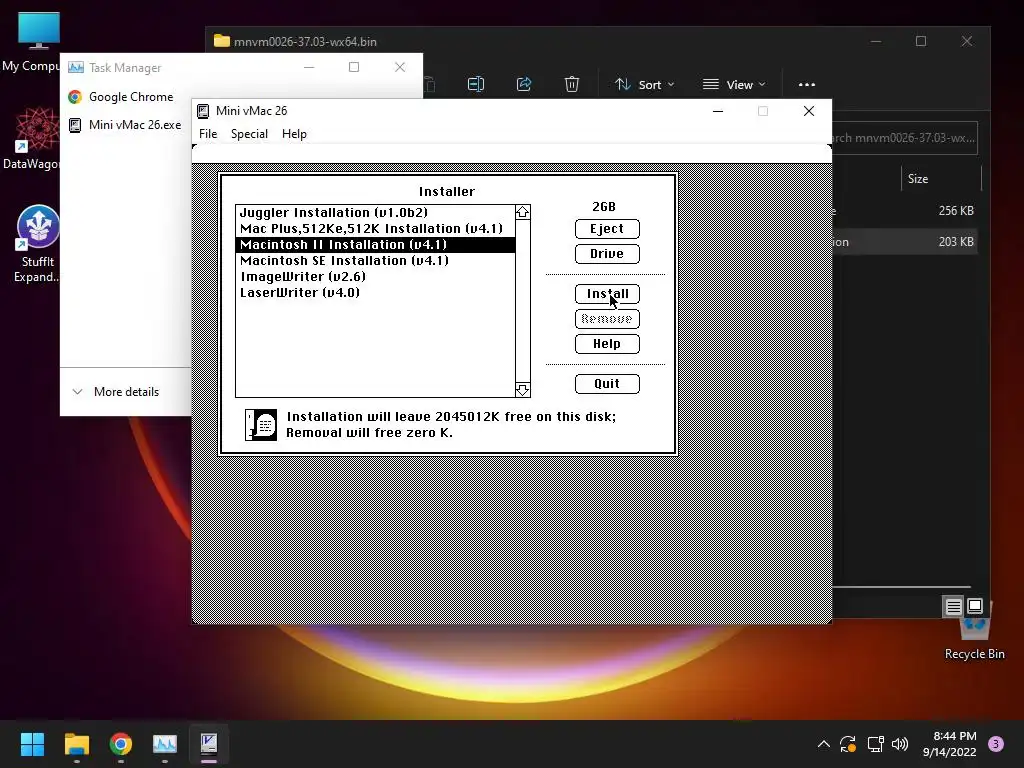The height and width of the screenshot is (768, 1024).
Task: Open the clock showing 8:44 PM
Action: [949, 744]
